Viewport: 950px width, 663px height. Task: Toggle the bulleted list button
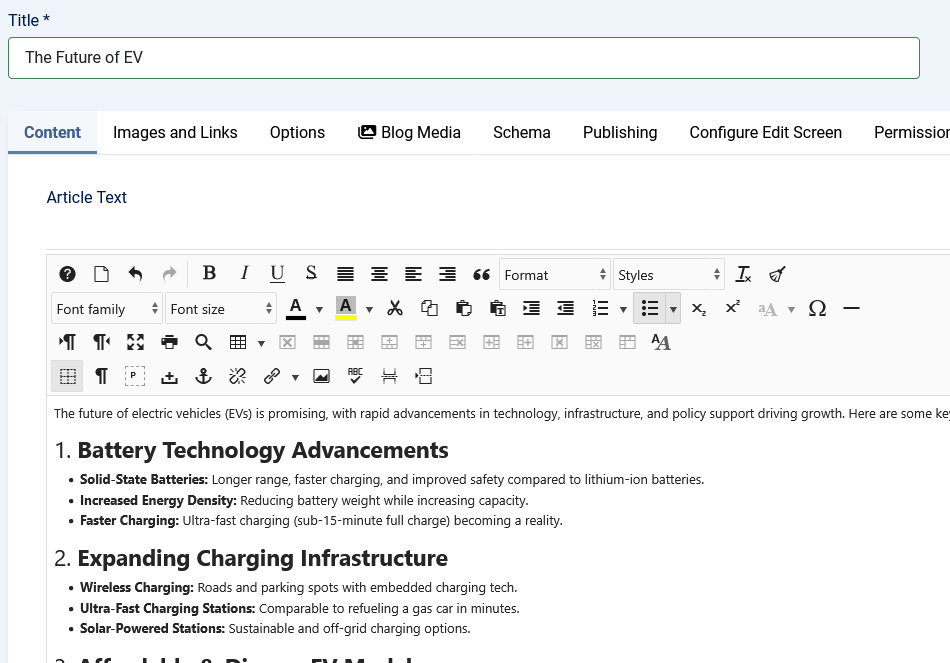point(649,308)
